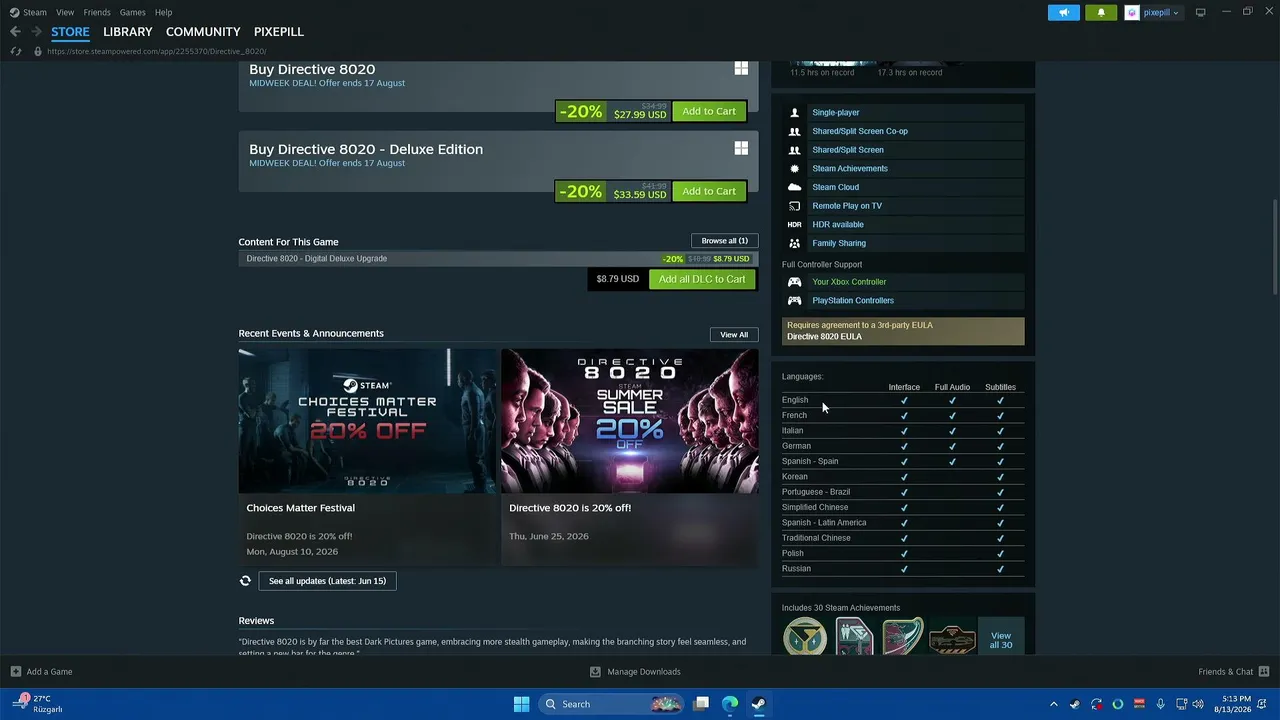Click the taskbar Search box
The image size is (1280, 720).
pyautogui.click(x=612, y=704)
